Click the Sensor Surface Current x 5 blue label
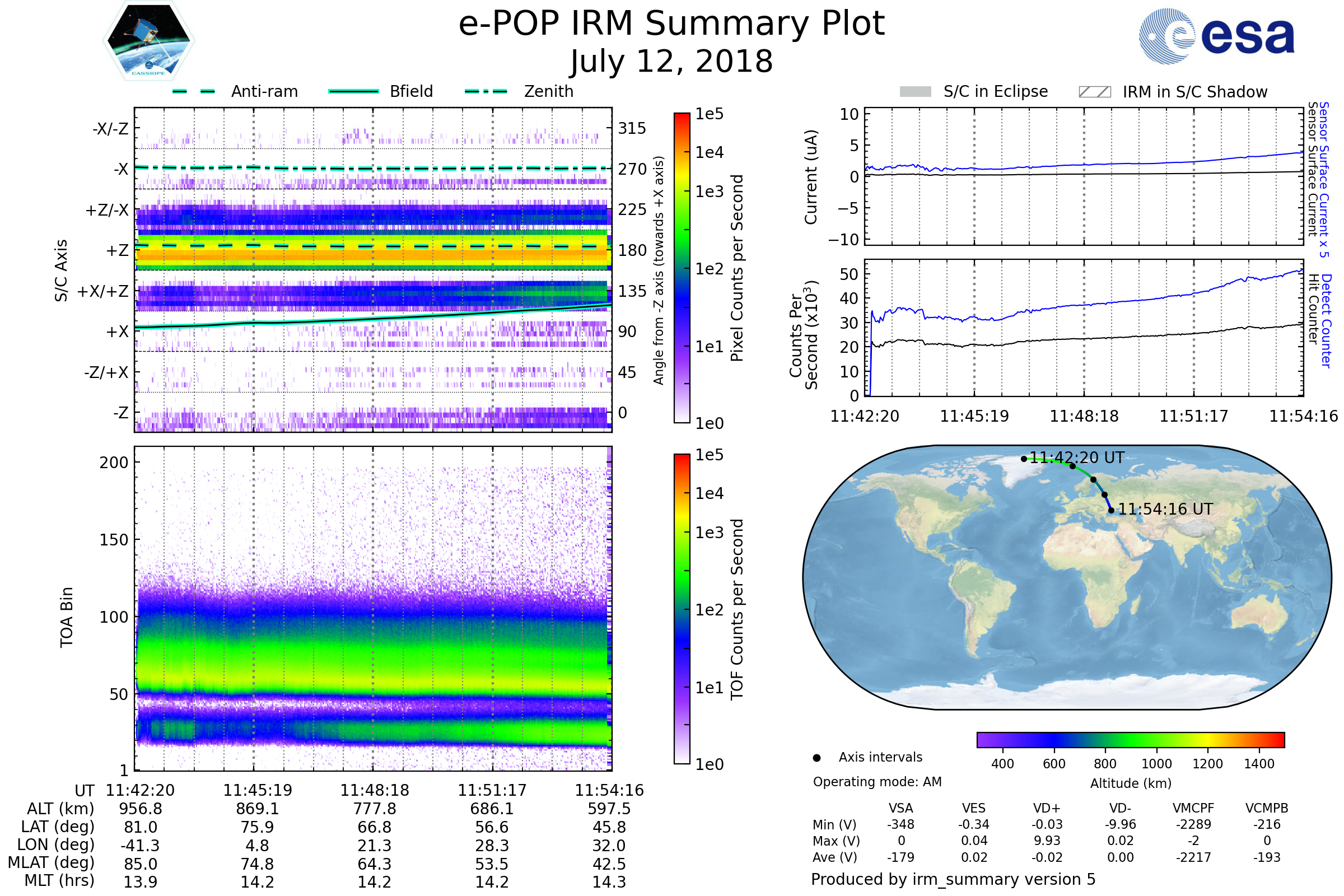This screenshot has width=1344, height=896. point(1324,179)
